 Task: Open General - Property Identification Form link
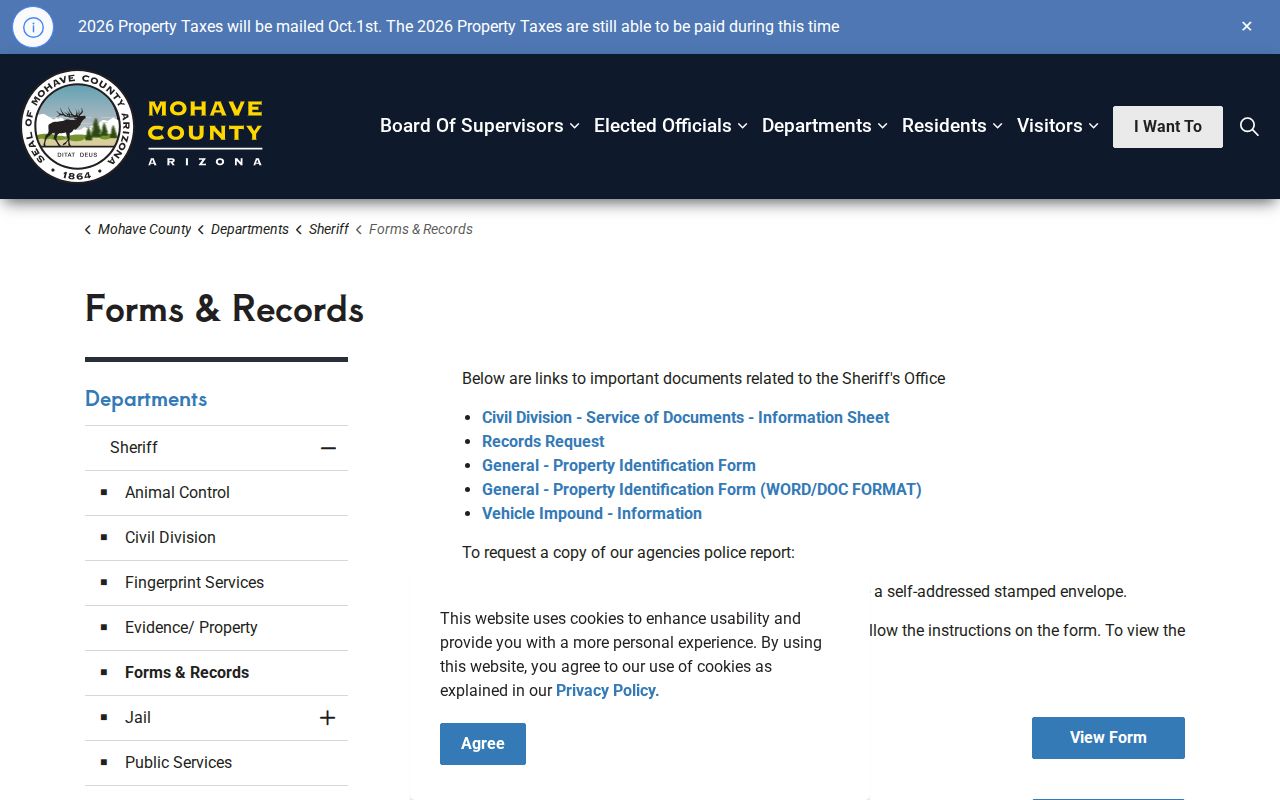[619, 465]
